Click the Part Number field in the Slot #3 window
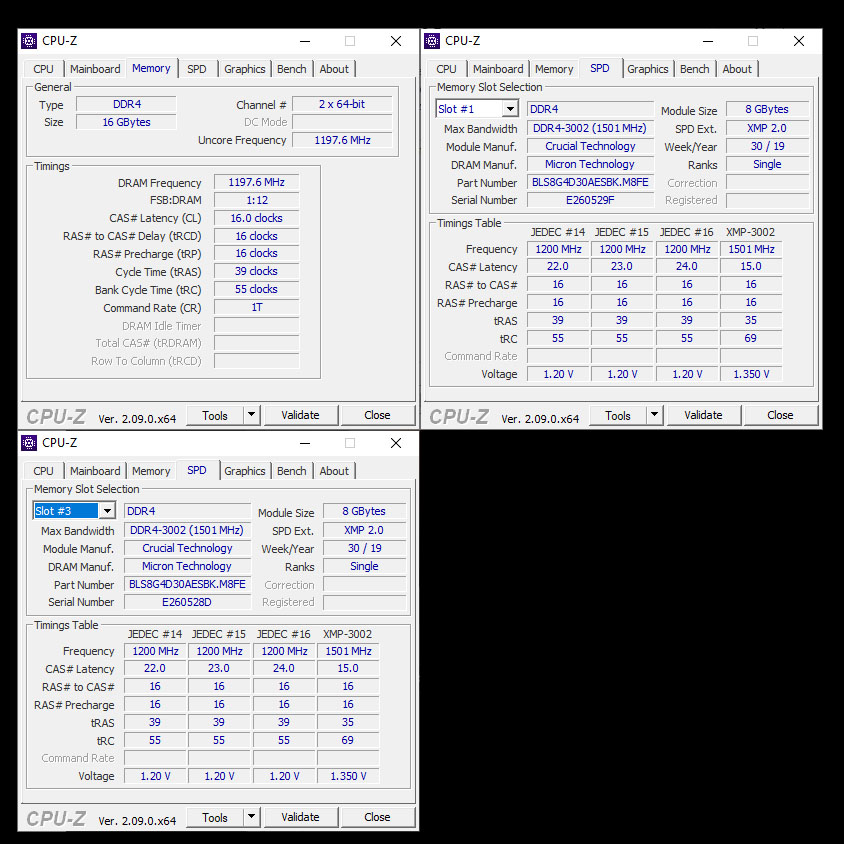 click(187, 584)
